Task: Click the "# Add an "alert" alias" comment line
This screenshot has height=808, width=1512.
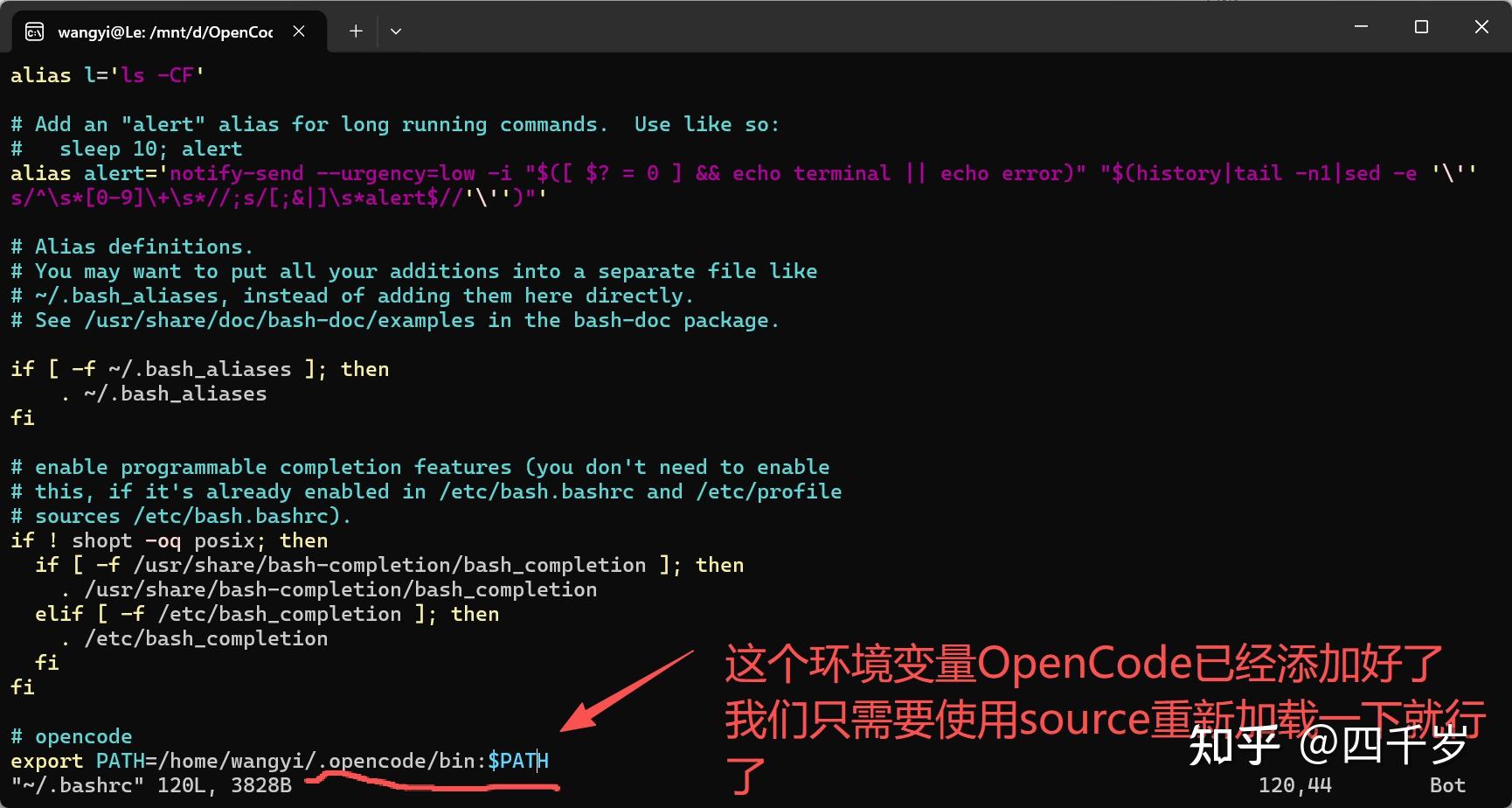Action: (x=395, y=124)
